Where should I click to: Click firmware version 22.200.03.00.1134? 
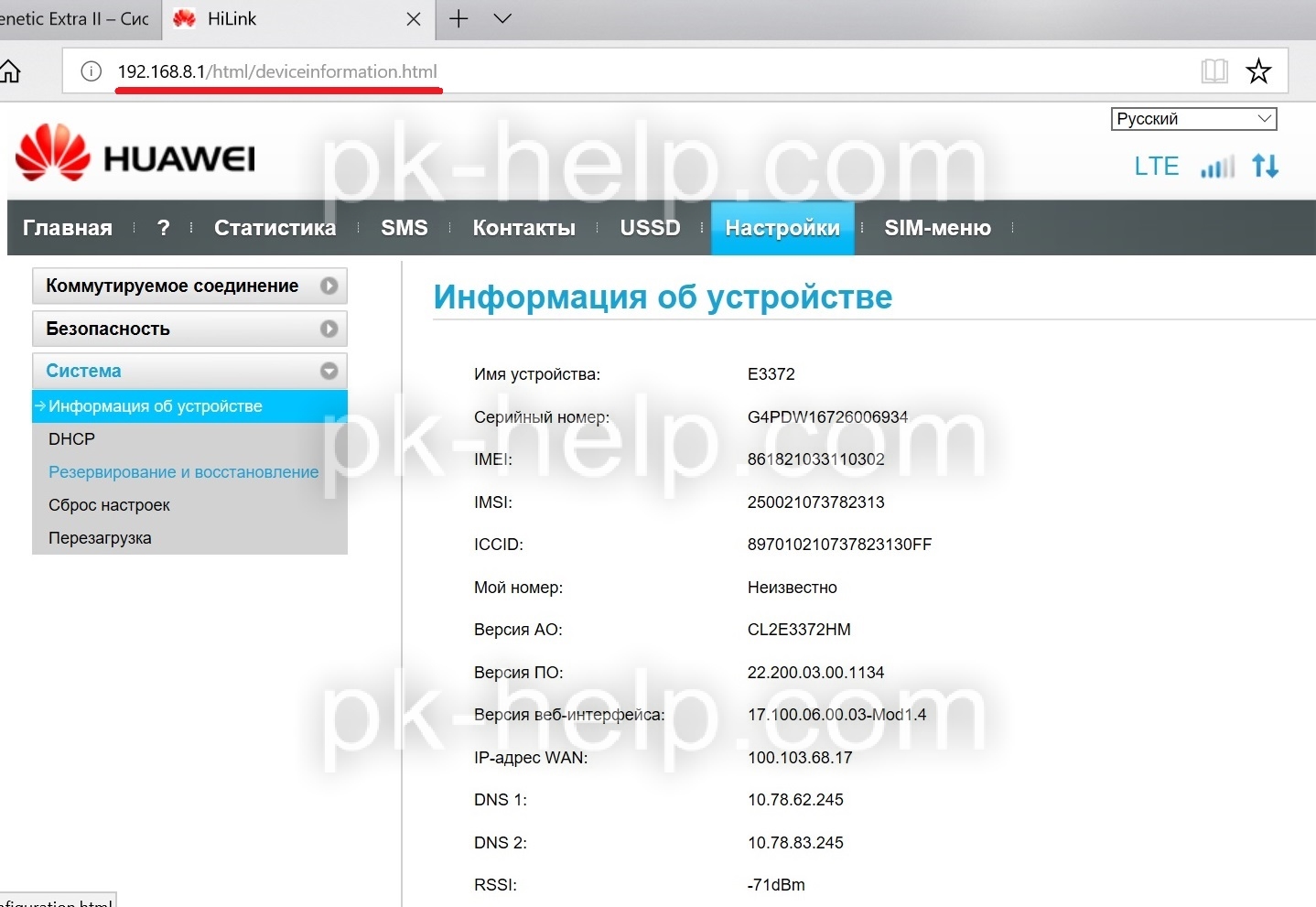click(x=816, y=673)
